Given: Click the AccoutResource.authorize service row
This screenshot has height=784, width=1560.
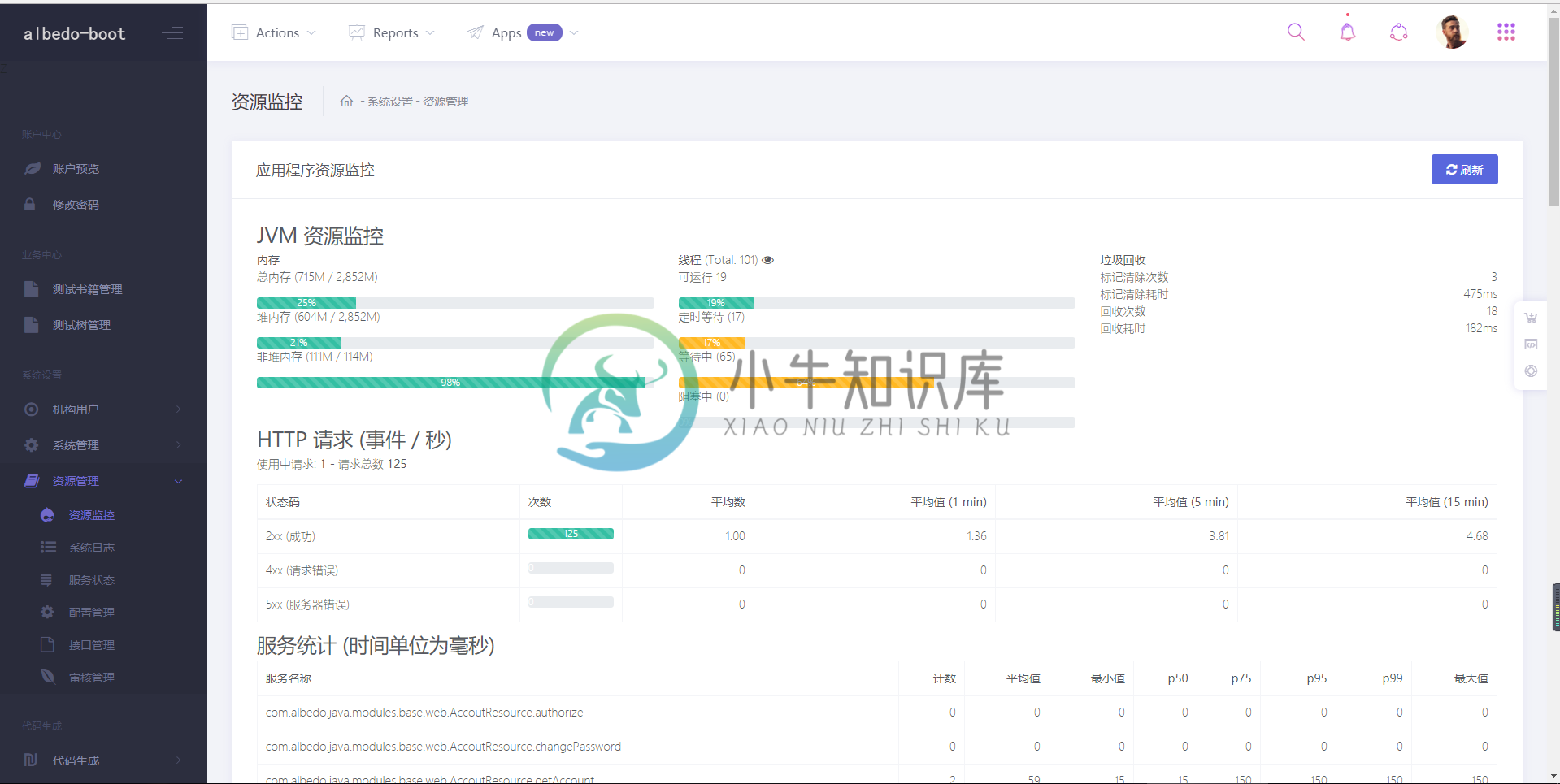Looking at the screenshot, I should [876, 713].
